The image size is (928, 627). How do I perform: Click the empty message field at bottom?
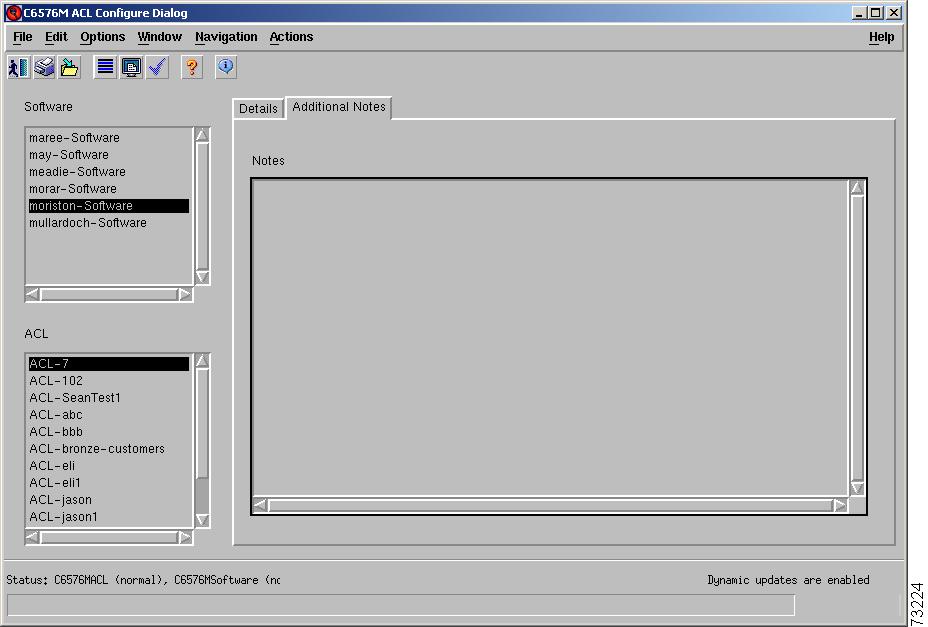pos(401,606)
